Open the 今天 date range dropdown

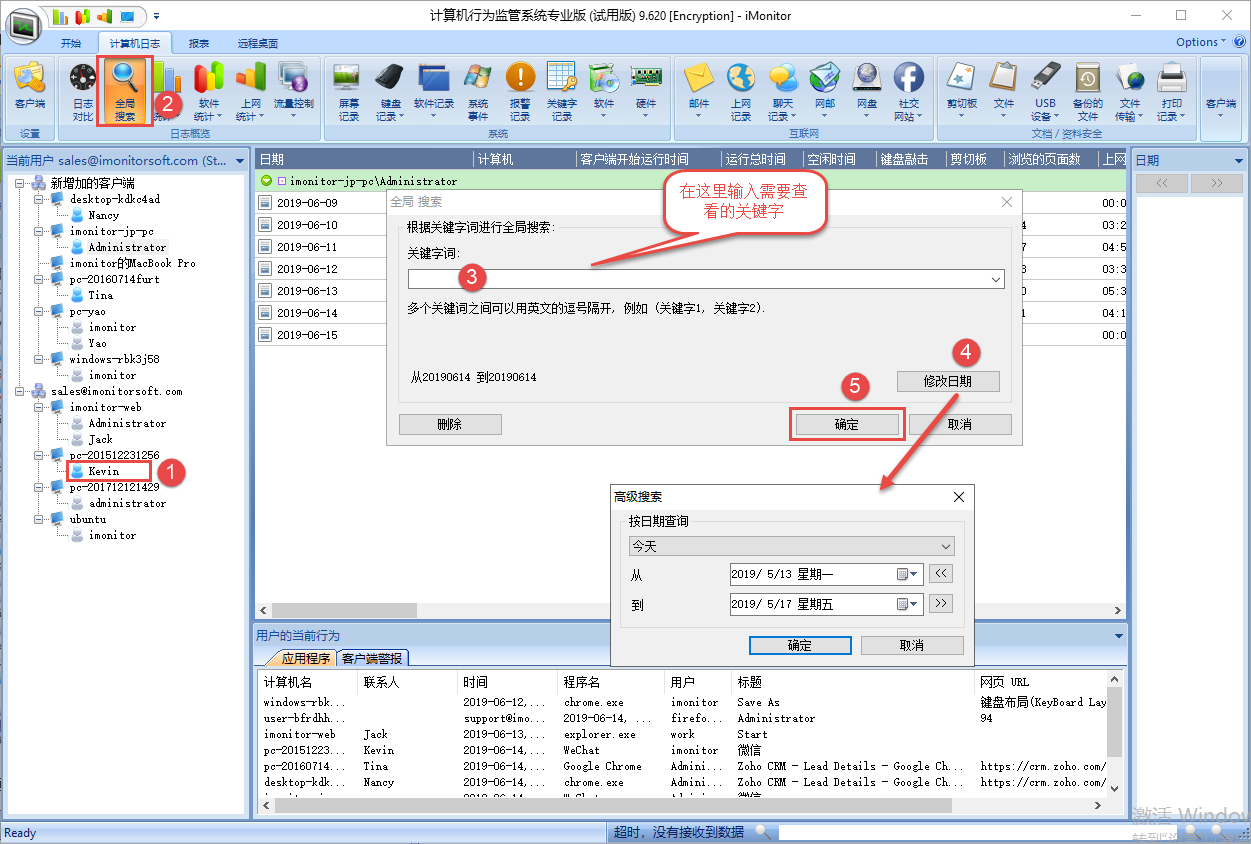(946, 547)
